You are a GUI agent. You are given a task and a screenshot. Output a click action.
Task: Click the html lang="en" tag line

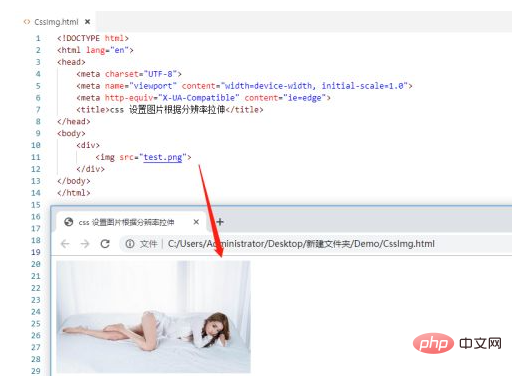click(x=95, y=50)
